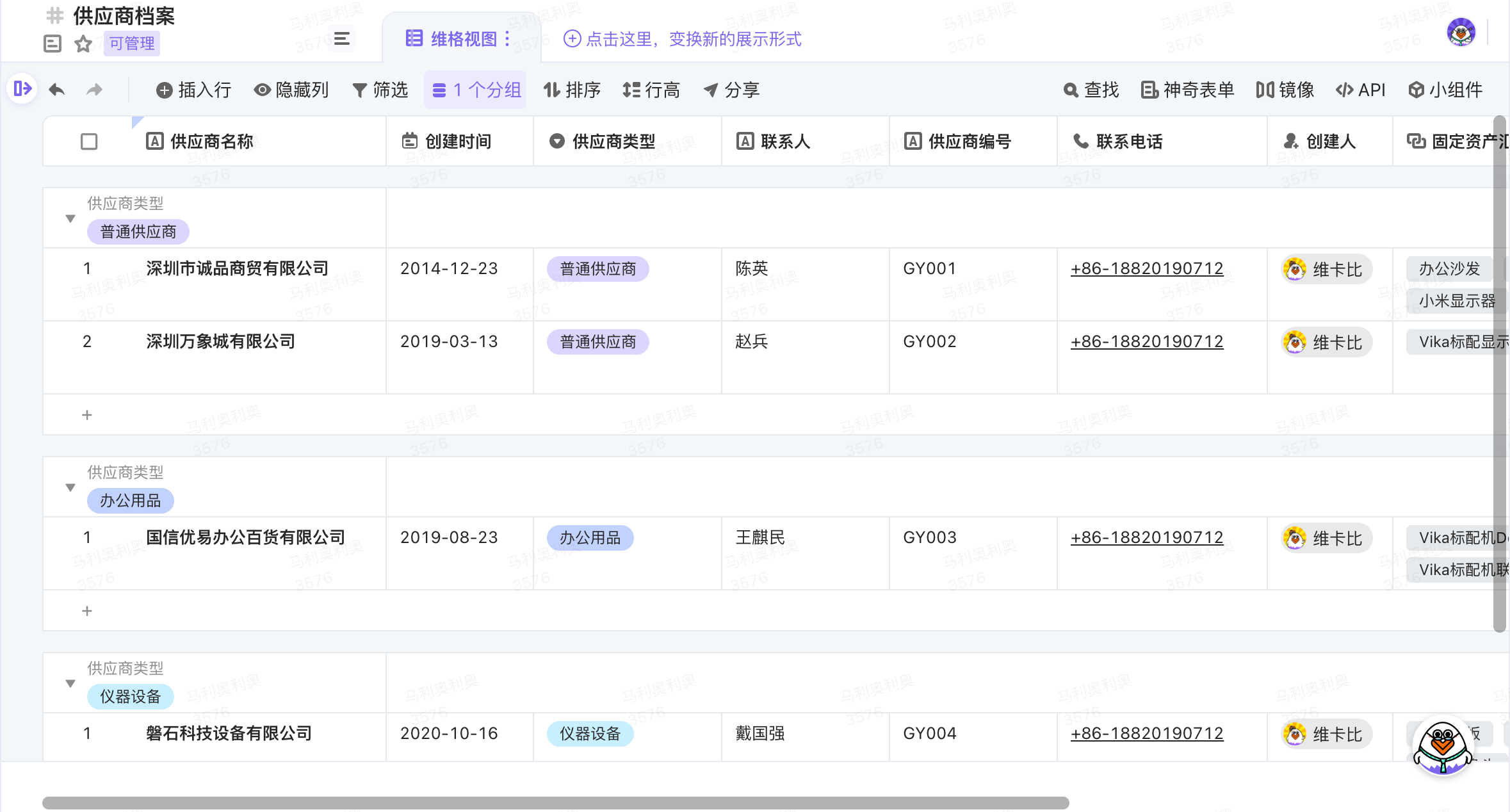Open the view list menu icon
The width and height of the screenshot is (1510, 812).
342,38
